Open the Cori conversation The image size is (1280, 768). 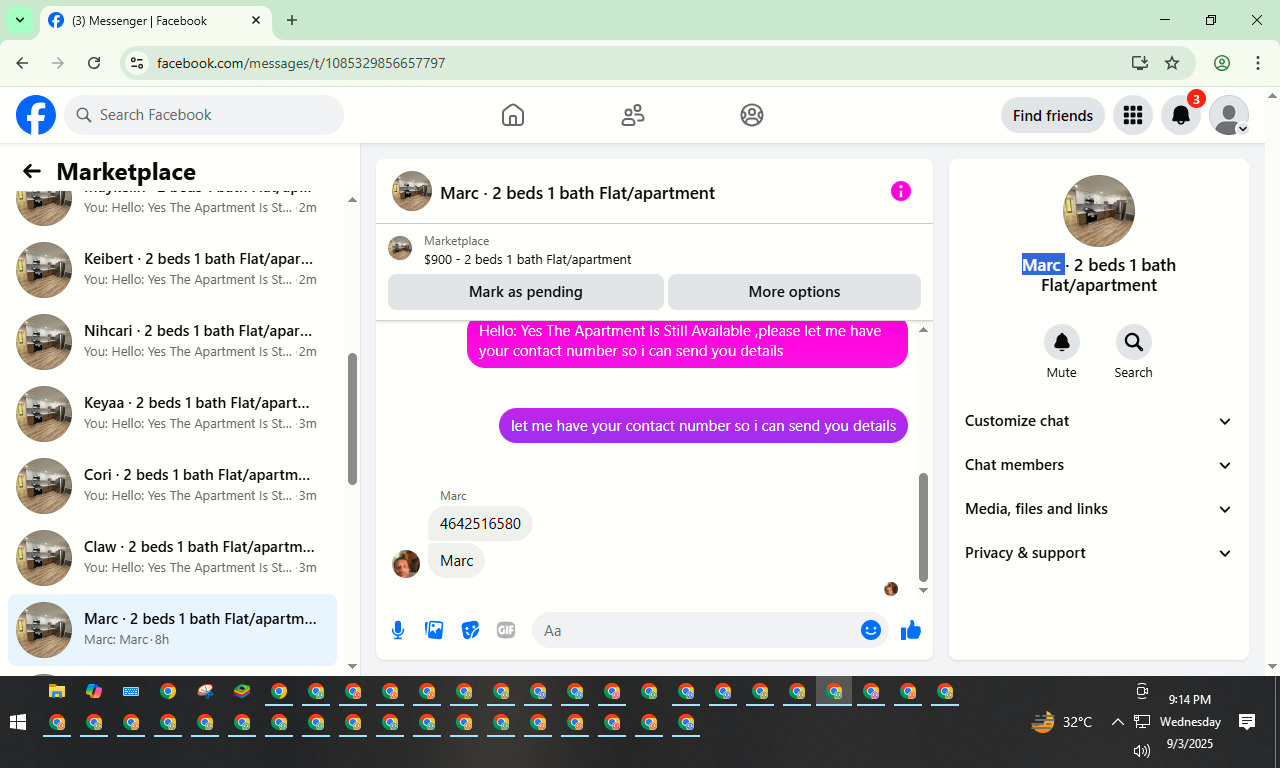coord(172,485)
